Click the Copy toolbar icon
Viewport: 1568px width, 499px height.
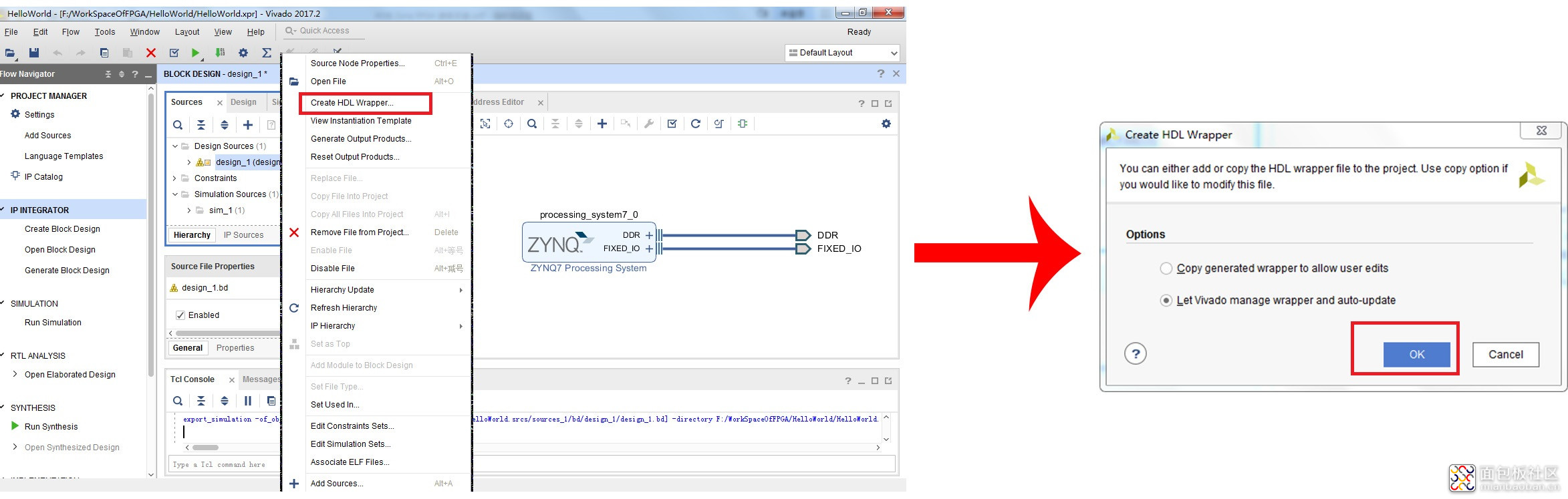pyautogui.click(x=104, y=53)
